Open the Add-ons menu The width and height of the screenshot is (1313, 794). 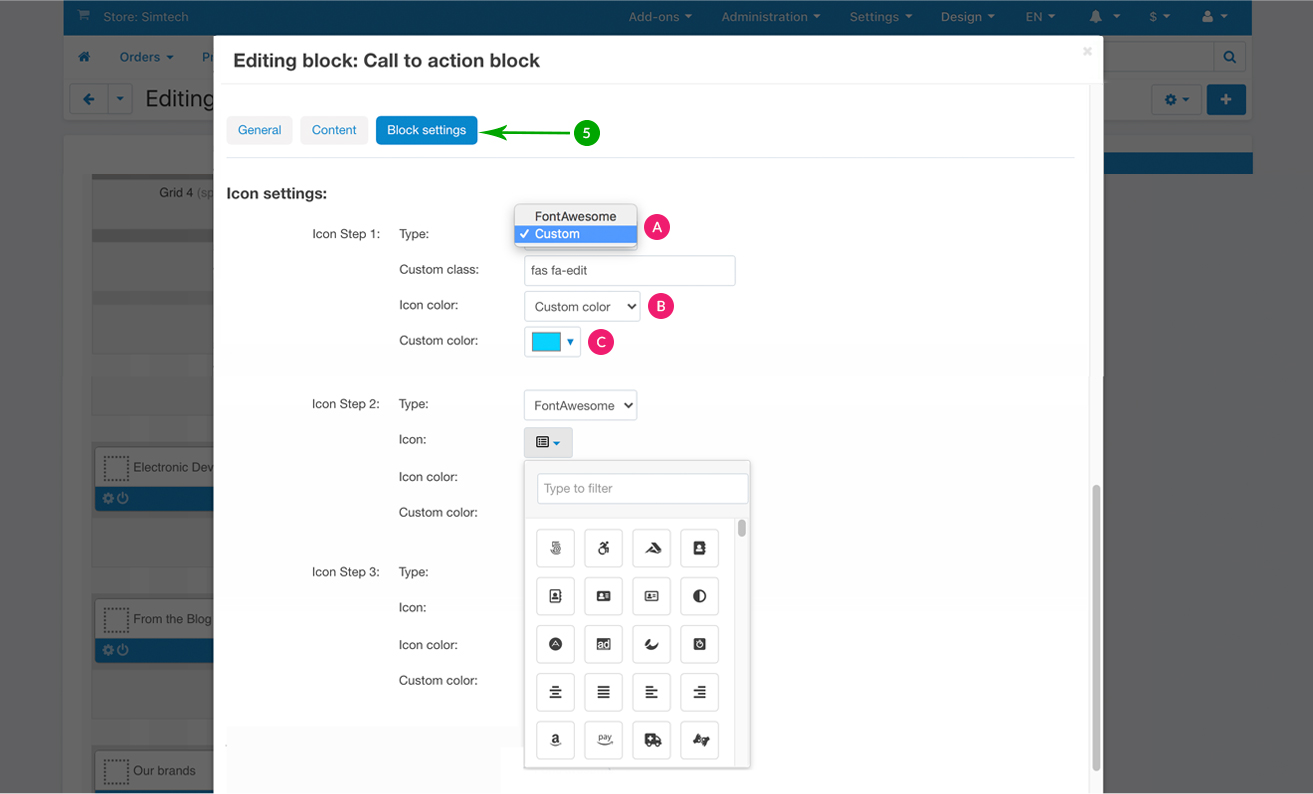click(x=659, y=17)
